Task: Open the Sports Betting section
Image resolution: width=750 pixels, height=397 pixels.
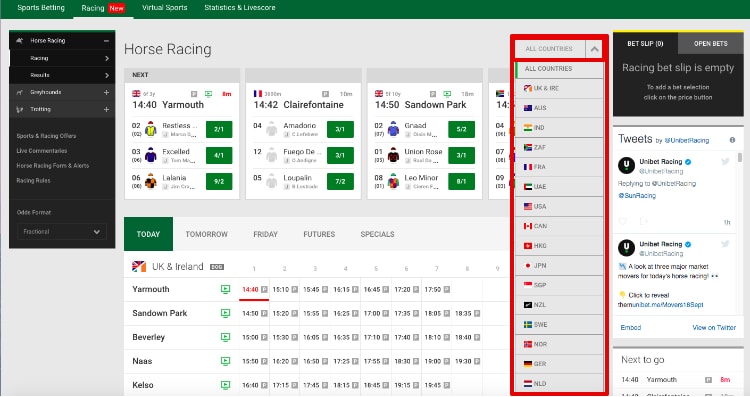Action: coord(41,8)
